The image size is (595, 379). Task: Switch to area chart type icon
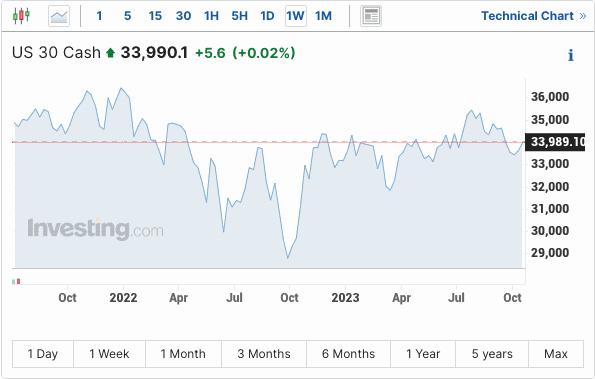(x=59, y=16)
